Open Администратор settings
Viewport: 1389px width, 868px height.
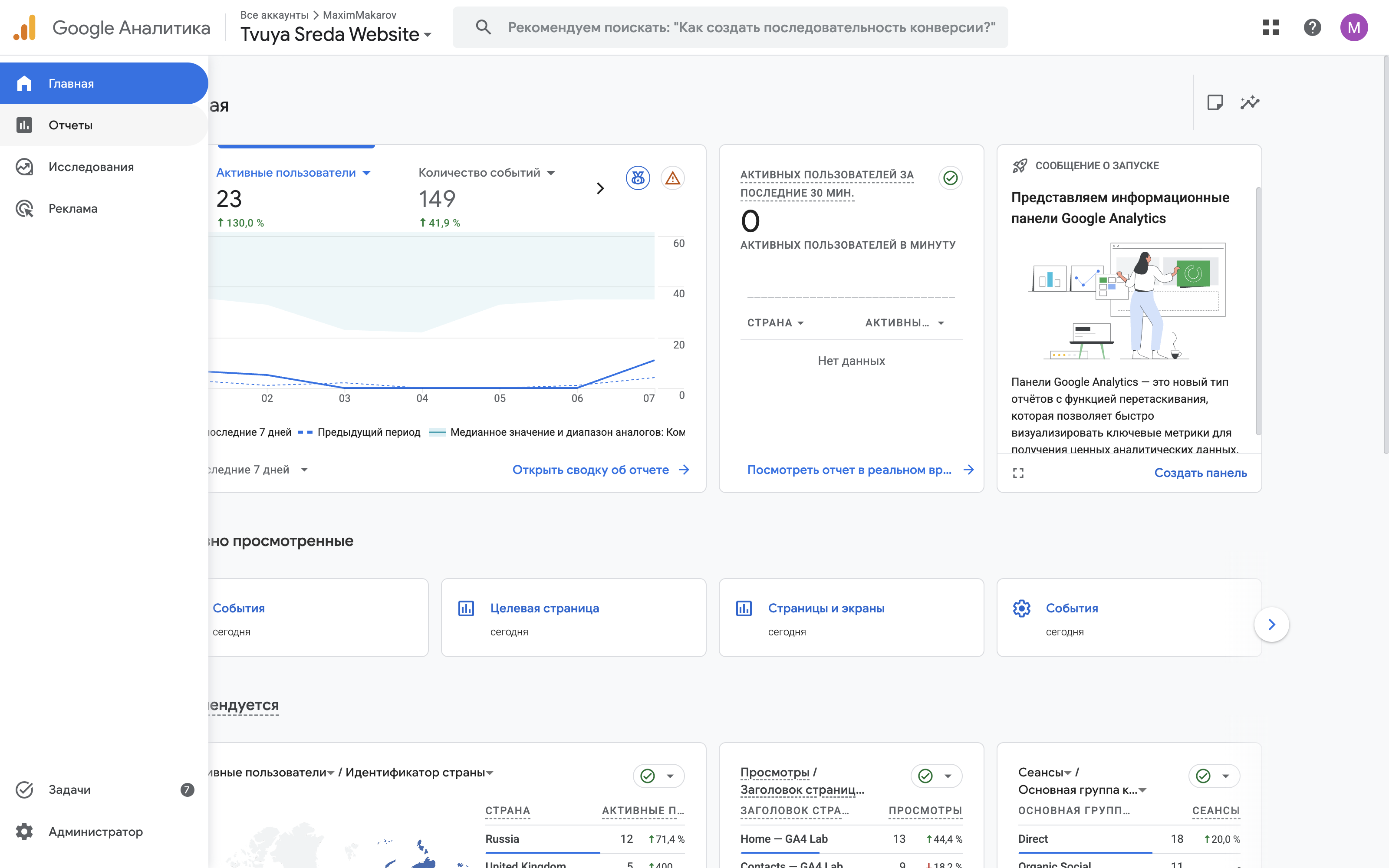click(x=104, y=832)
